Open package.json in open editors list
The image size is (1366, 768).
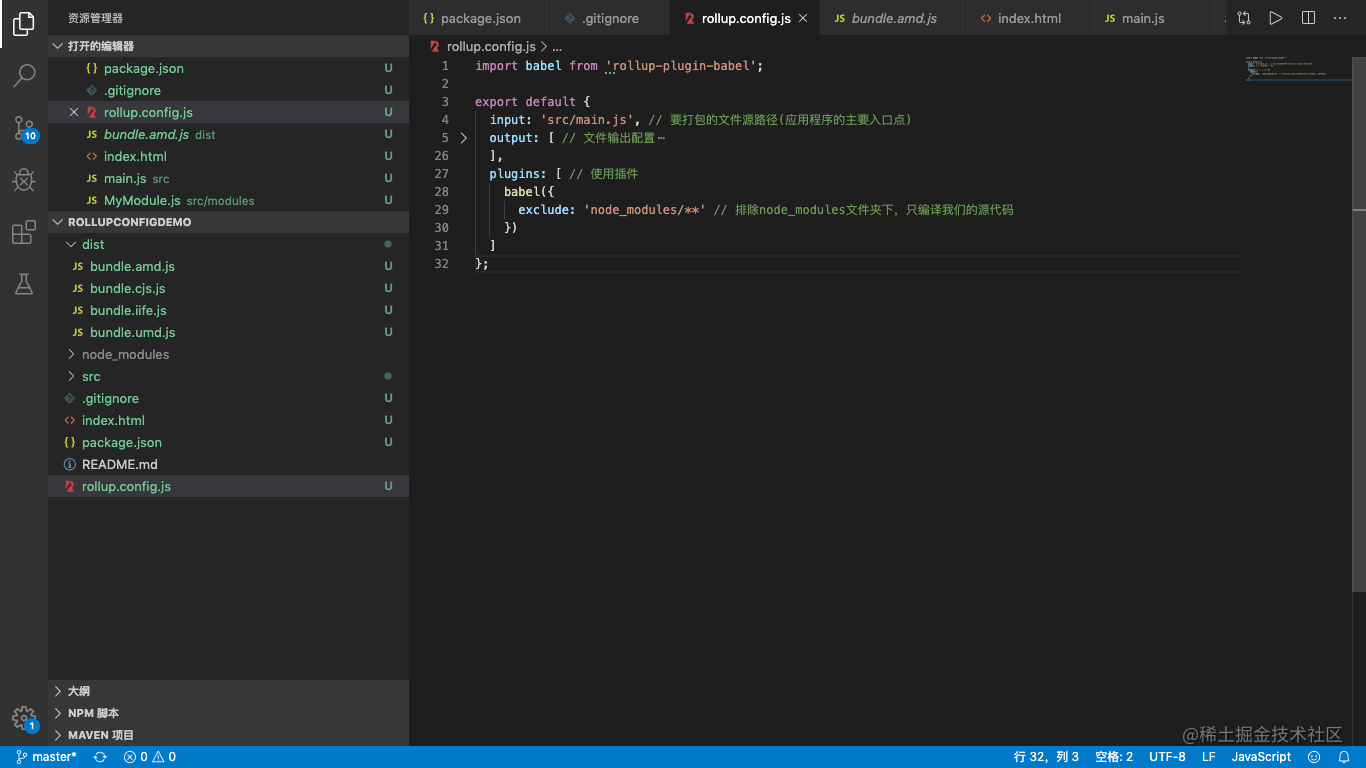pos(228,68)
